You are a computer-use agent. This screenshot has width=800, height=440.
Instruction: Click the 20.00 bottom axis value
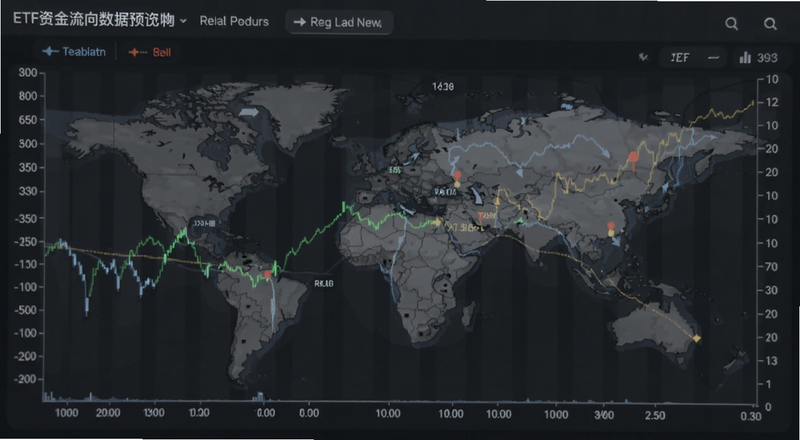point(108,413)
